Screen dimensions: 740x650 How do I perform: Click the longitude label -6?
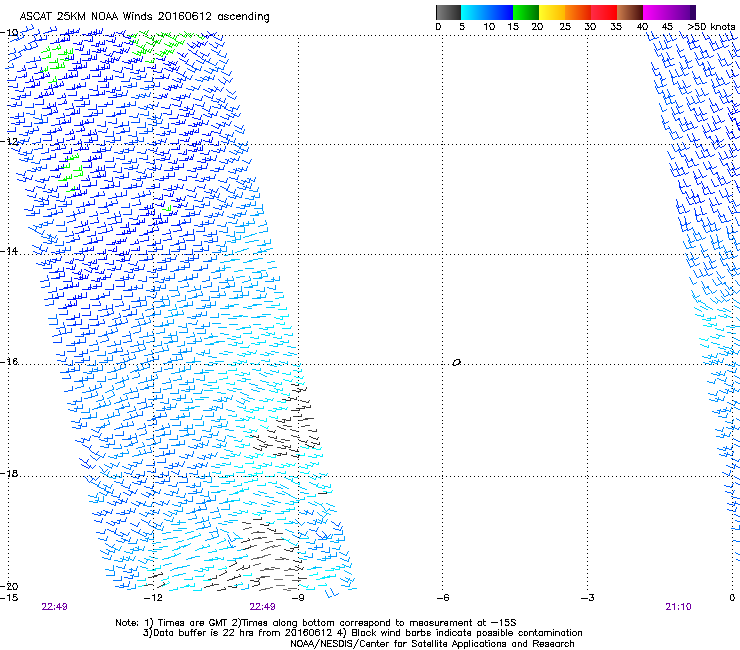click(443, 598)
